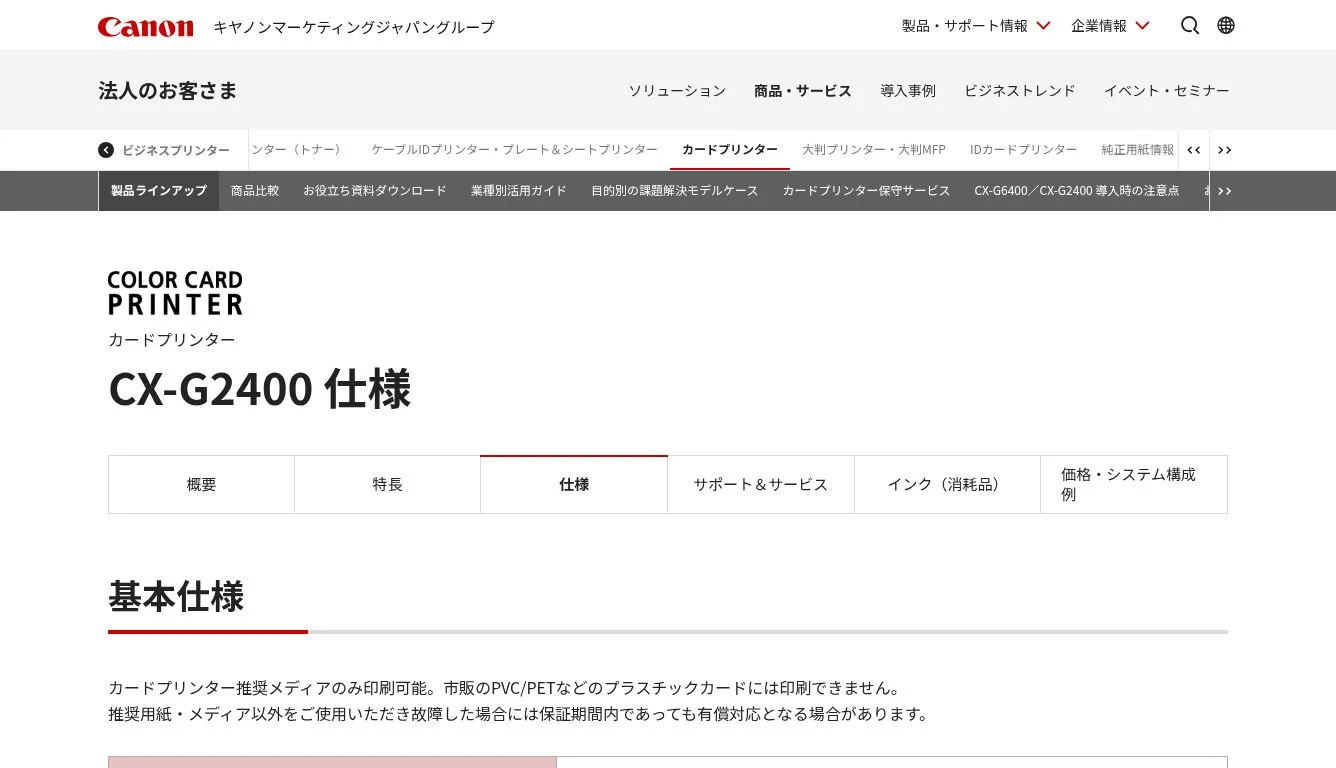Screen dimensions: 1336x768
Task: Switch to the サポート＆サービス tab
Action: coord(761,485)
